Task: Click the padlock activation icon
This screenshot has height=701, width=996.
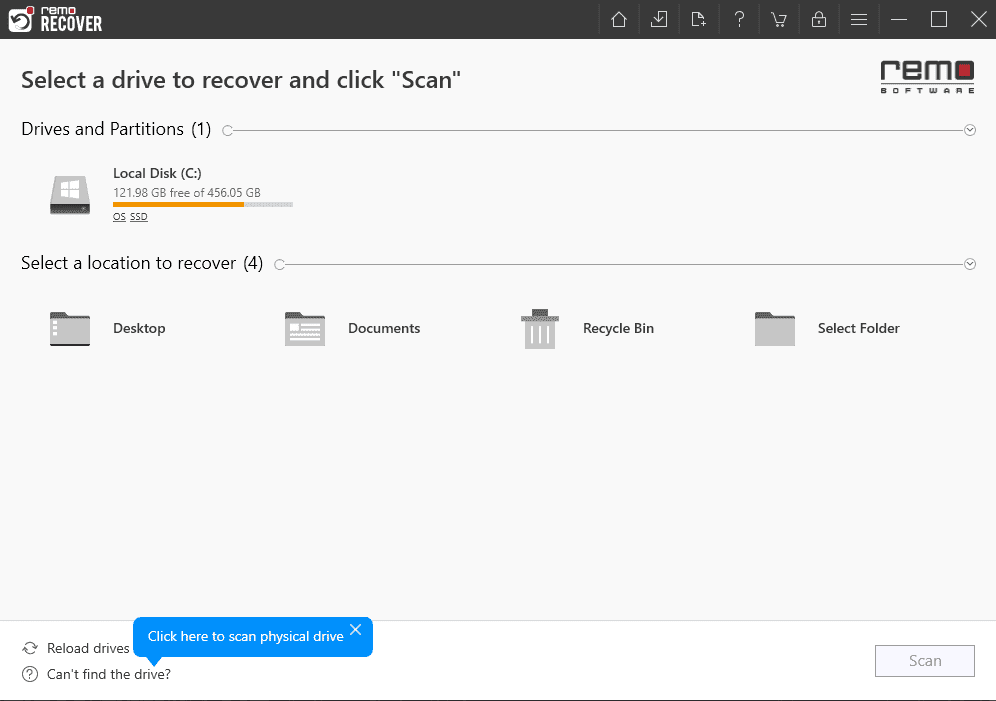Action: point(819,20)
